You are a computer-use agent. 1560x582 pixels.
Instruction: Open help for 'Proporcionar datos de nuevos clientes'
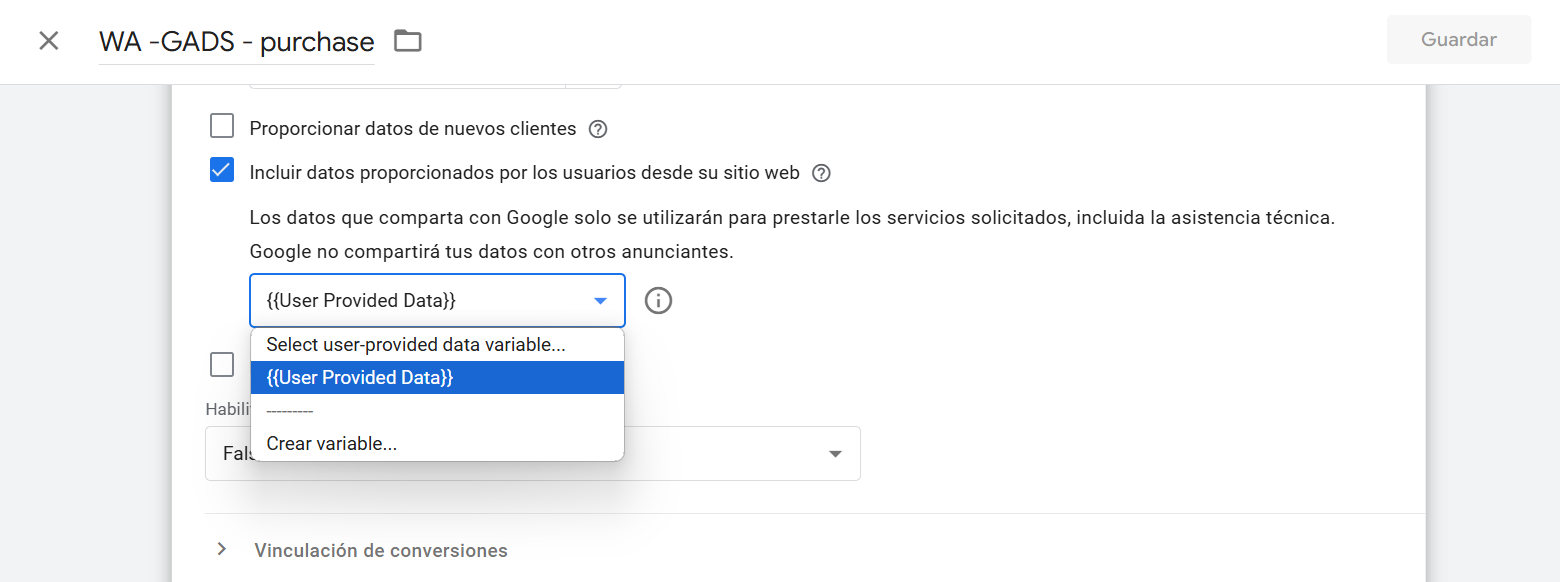coord(598,129)
